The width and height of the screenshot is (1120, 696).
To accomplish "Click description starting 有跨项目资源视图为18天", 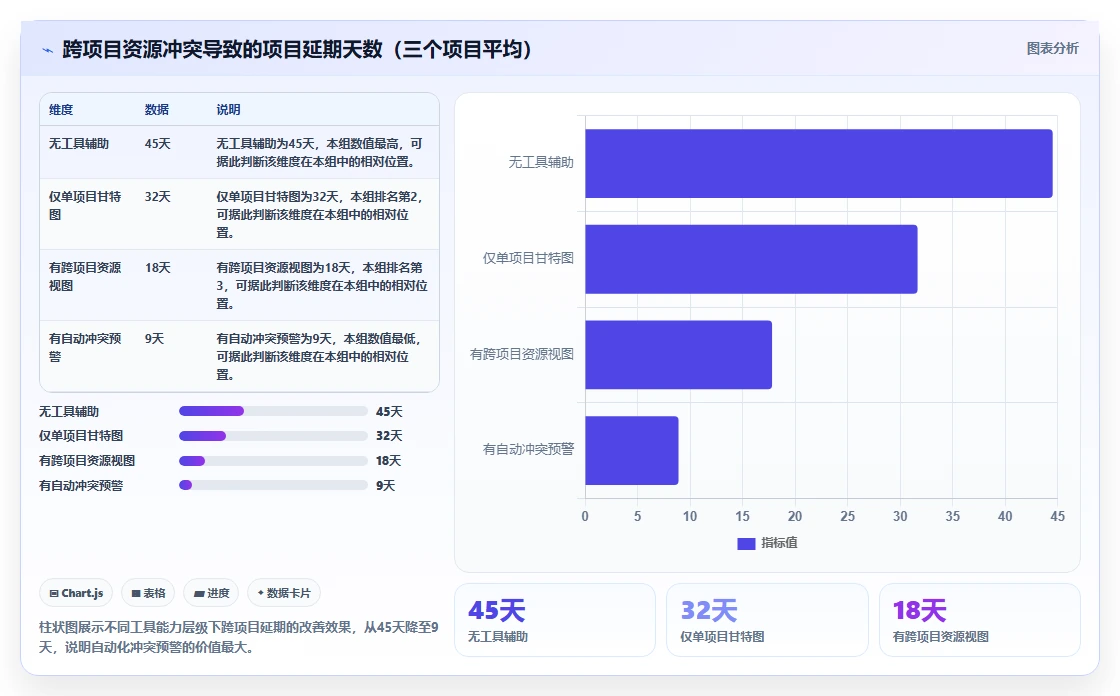I will pyautogui.click(x=322, y=285).
